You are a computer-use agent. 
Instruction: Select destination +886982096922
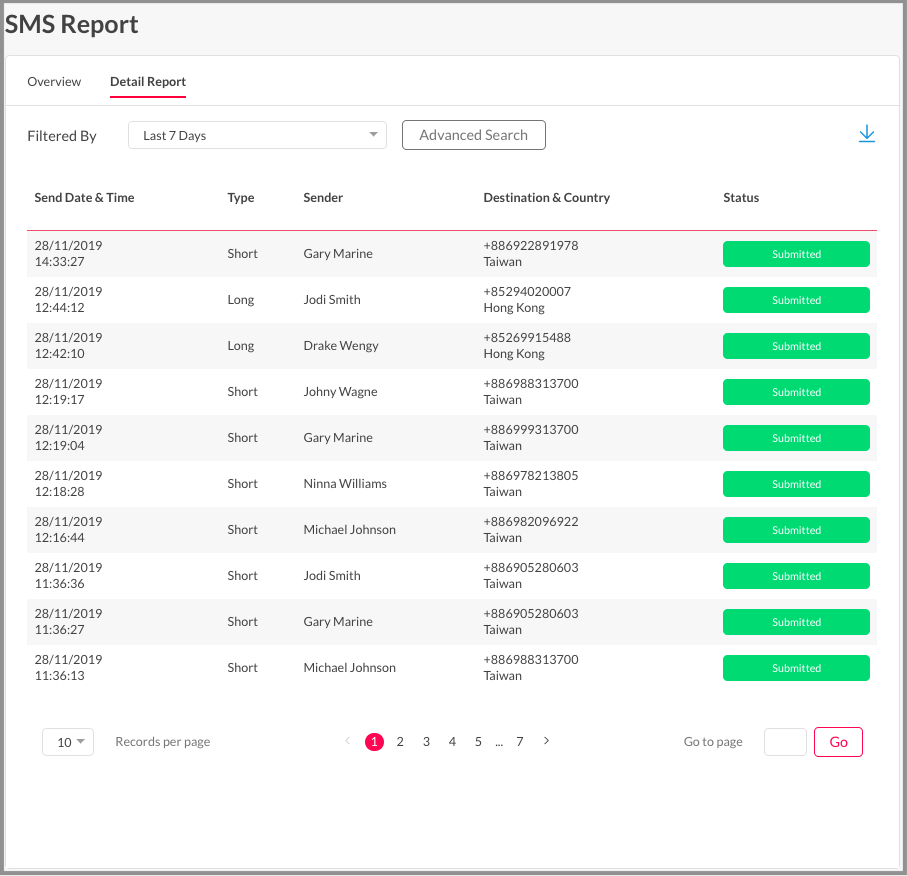(x=531, y=522)
